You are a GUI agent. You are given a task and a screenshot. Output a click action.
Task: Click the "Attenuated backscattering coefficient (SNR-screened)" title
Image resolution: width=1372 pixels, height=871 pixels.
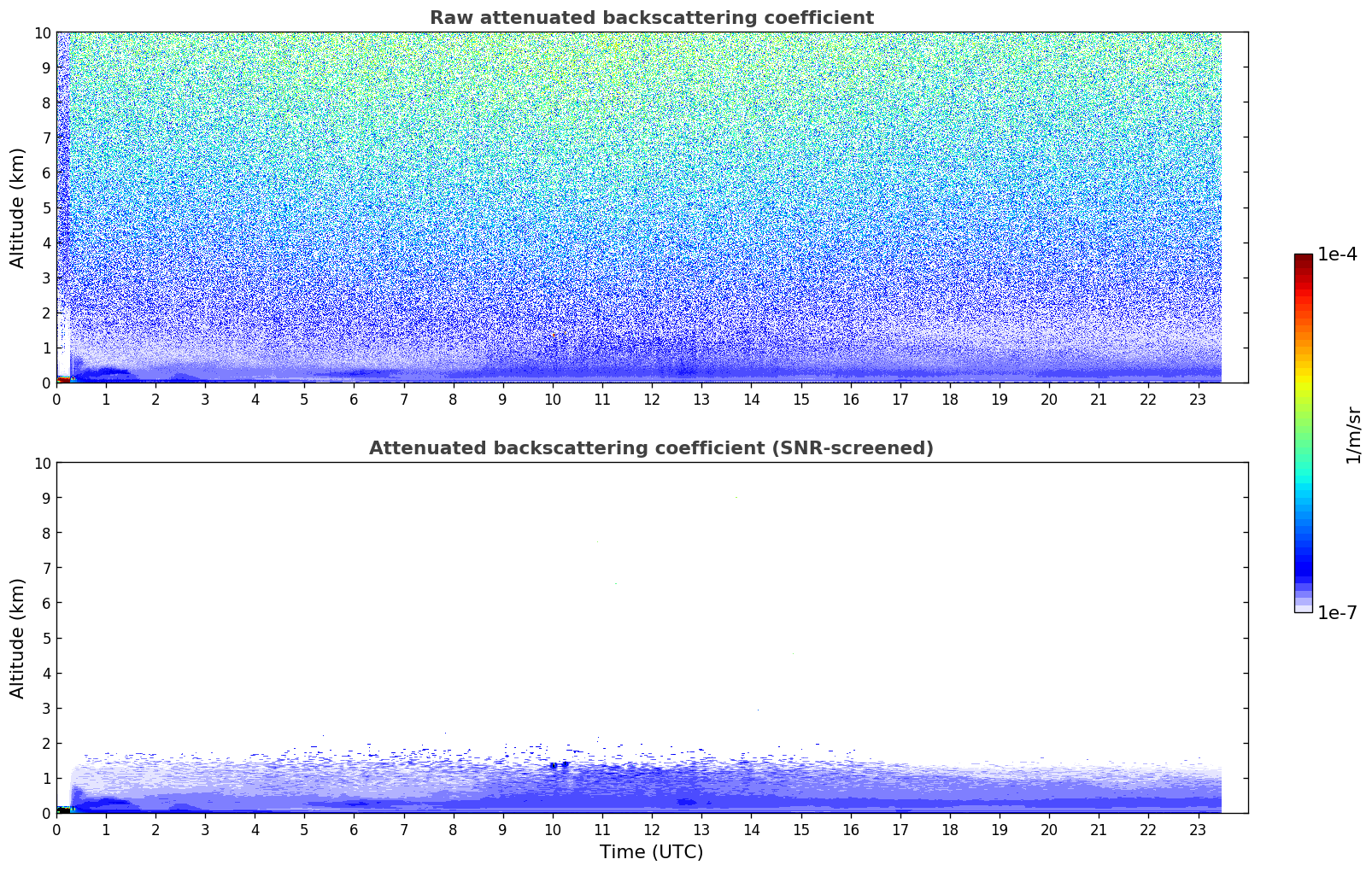651,448
